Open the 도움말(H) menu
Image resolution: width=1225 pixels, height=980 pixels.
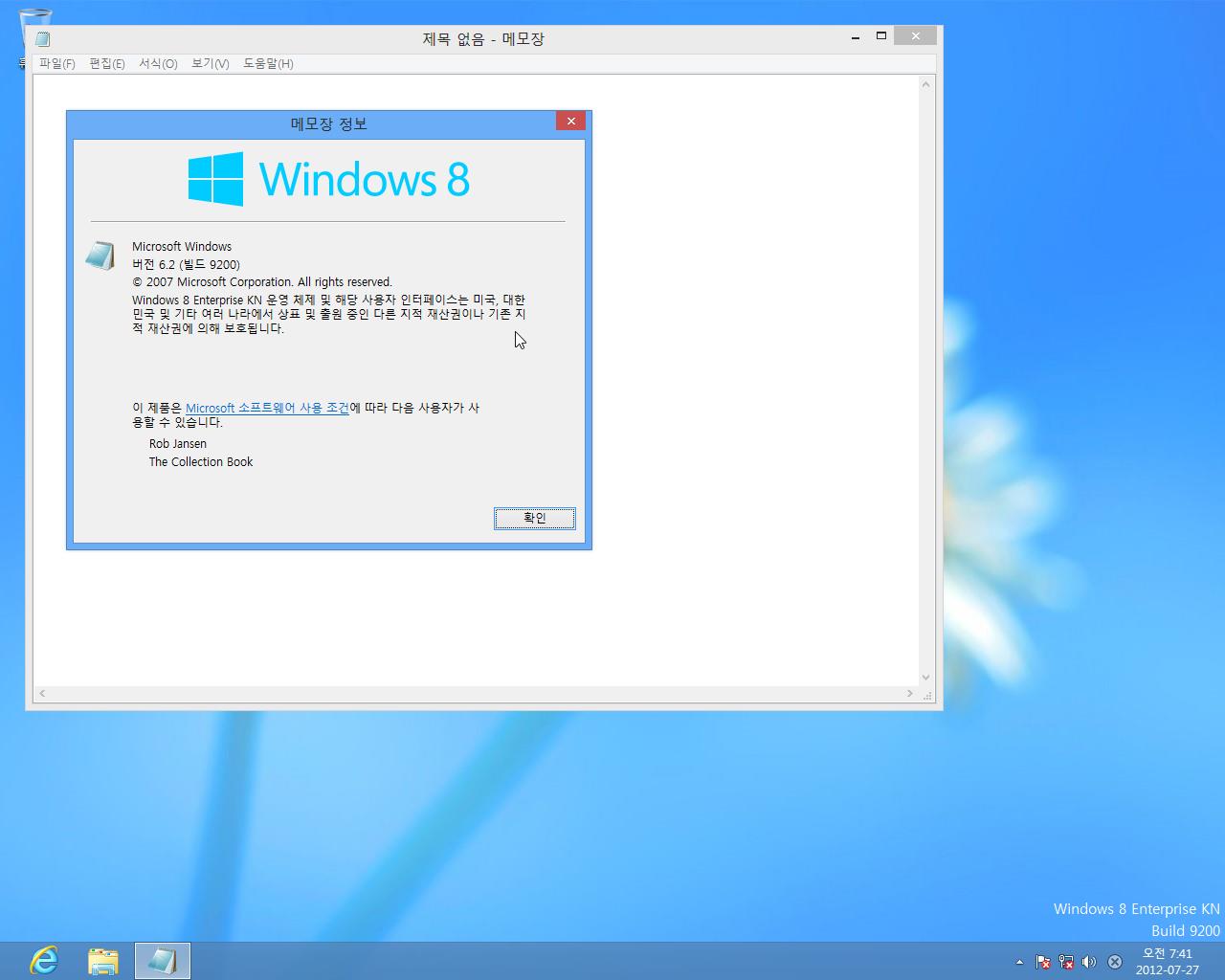click(268, 63)
